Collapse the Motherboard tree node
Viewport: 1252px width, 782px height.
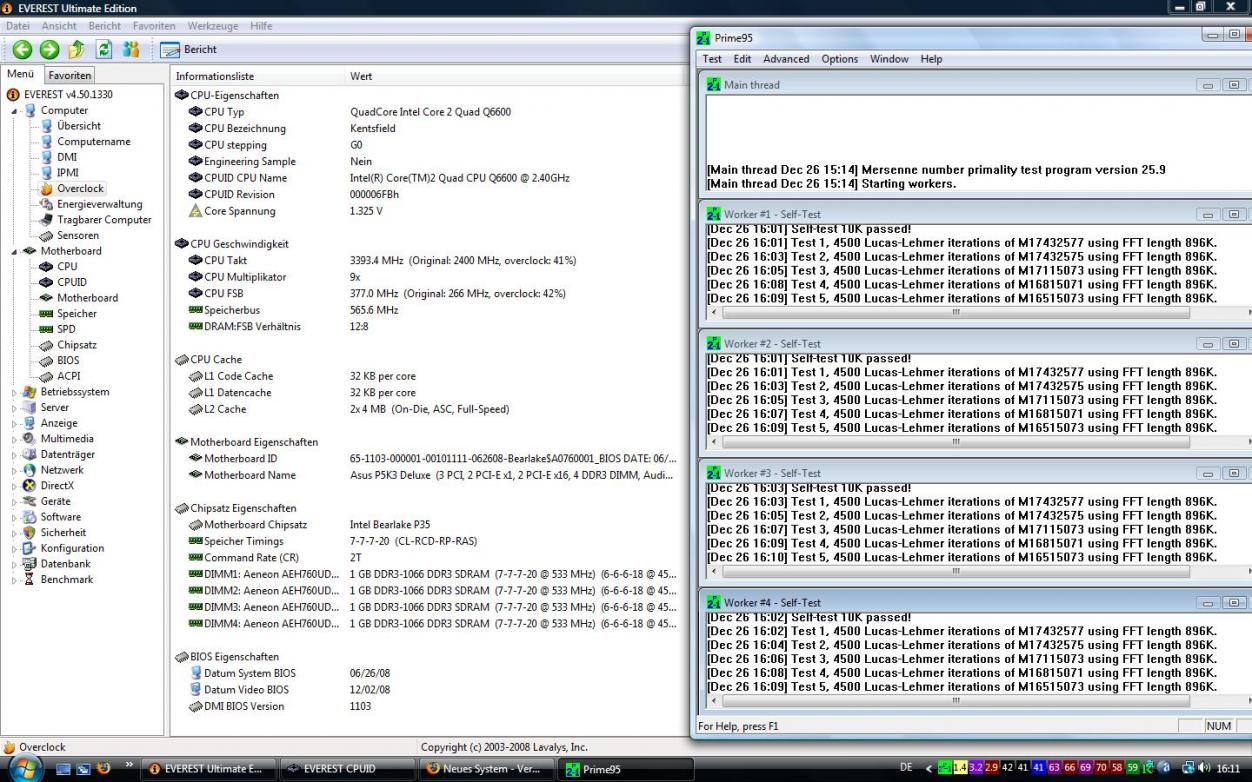(x=14, y=251)
